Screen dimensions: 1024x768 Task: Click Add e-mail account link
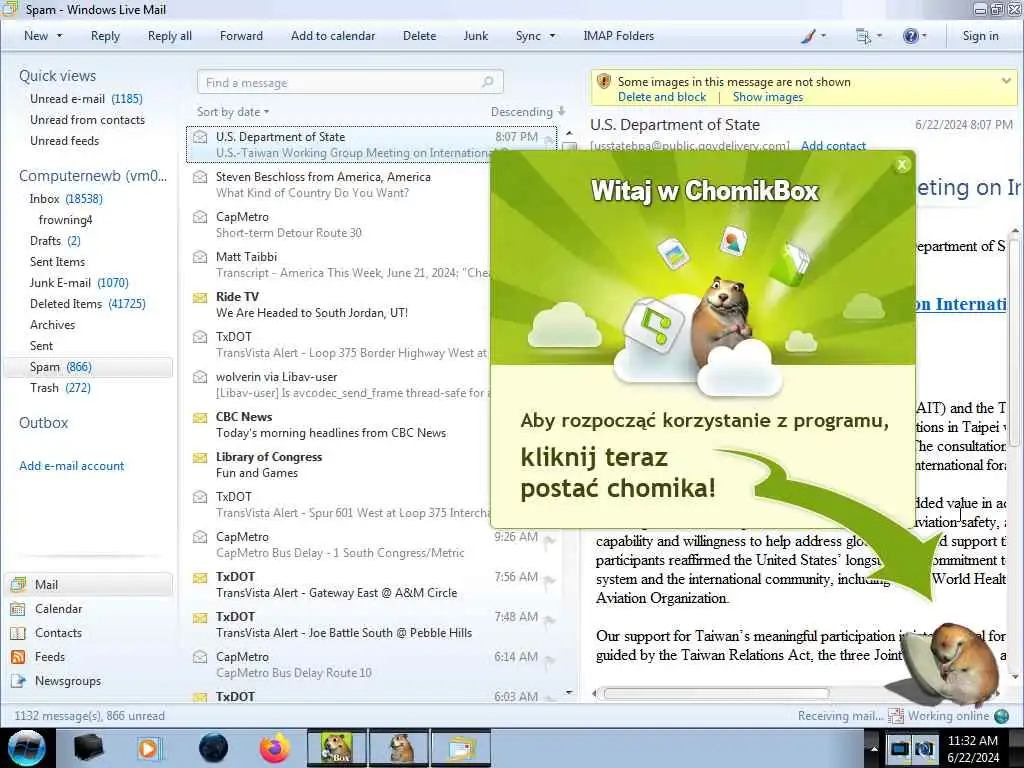[71, 466]
